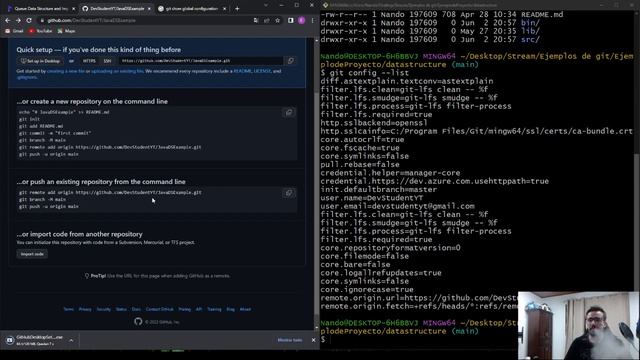Open the Chrome three-dot menu
Screen dimensions: 640x360
pos(313,20)
